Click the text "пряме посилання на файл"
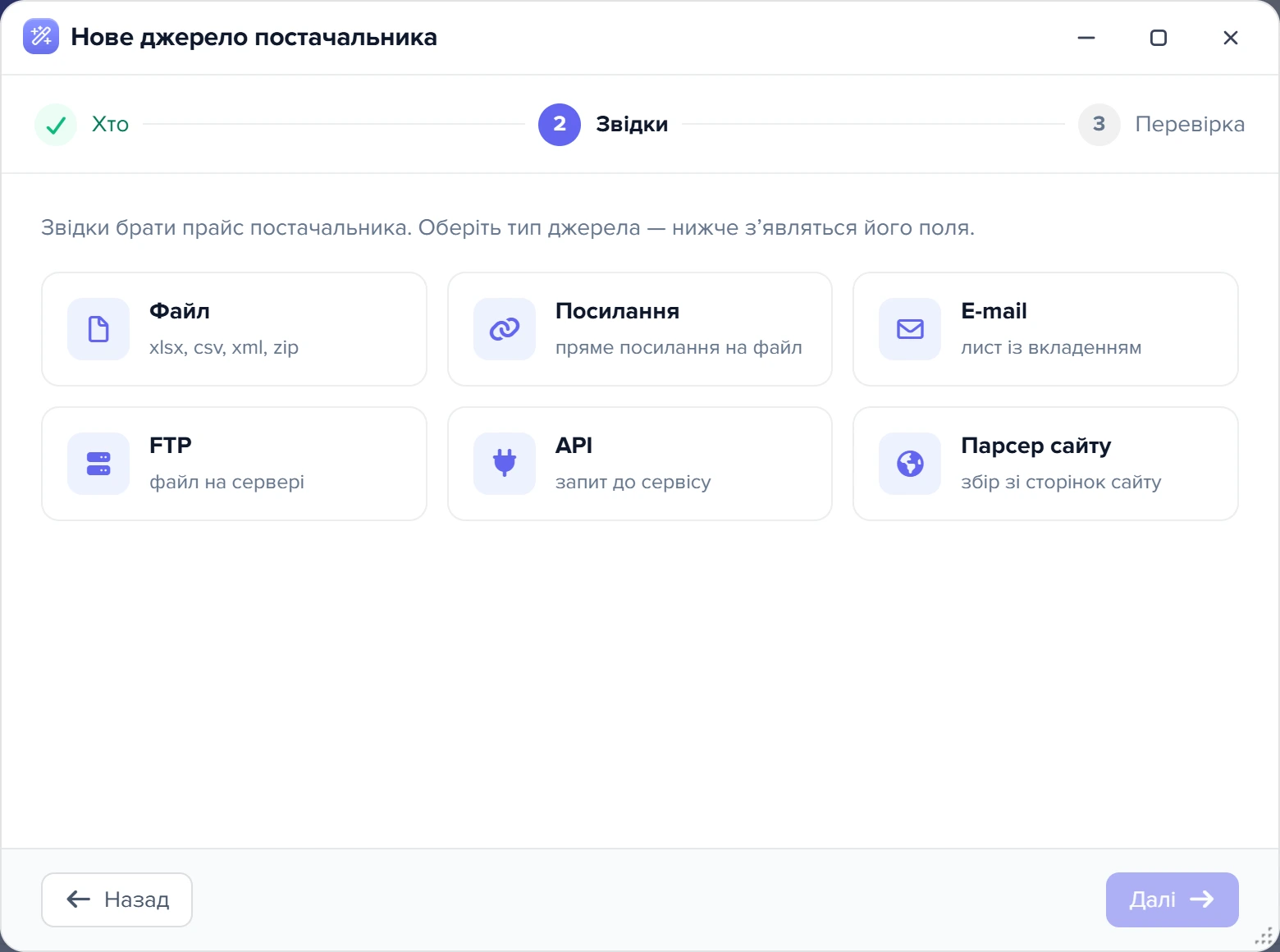The image size is (1280, 952). pos(679,347)
